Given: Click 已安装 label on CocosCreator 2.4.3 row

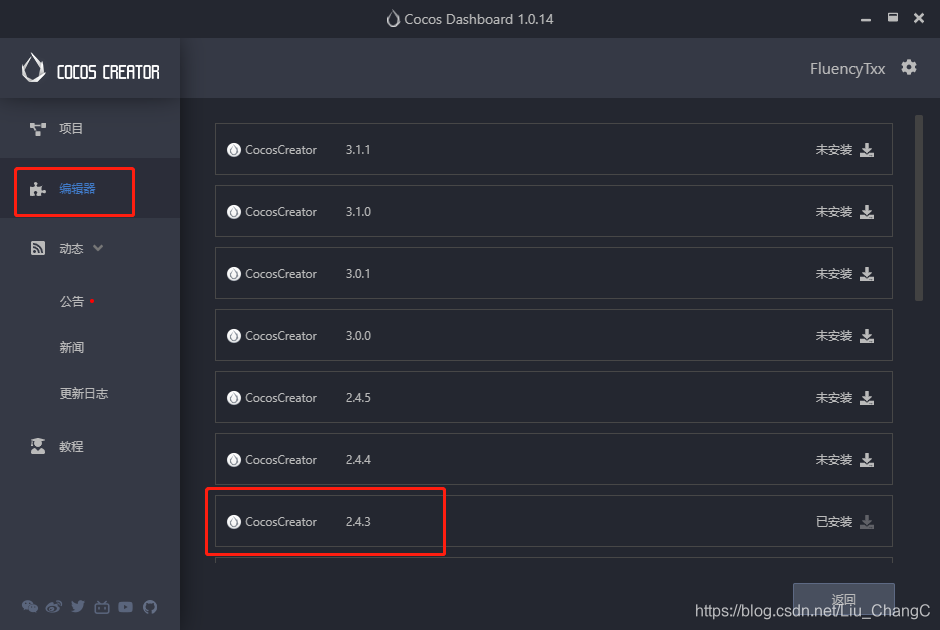Looking at the screenshot, I should (834, 522).
